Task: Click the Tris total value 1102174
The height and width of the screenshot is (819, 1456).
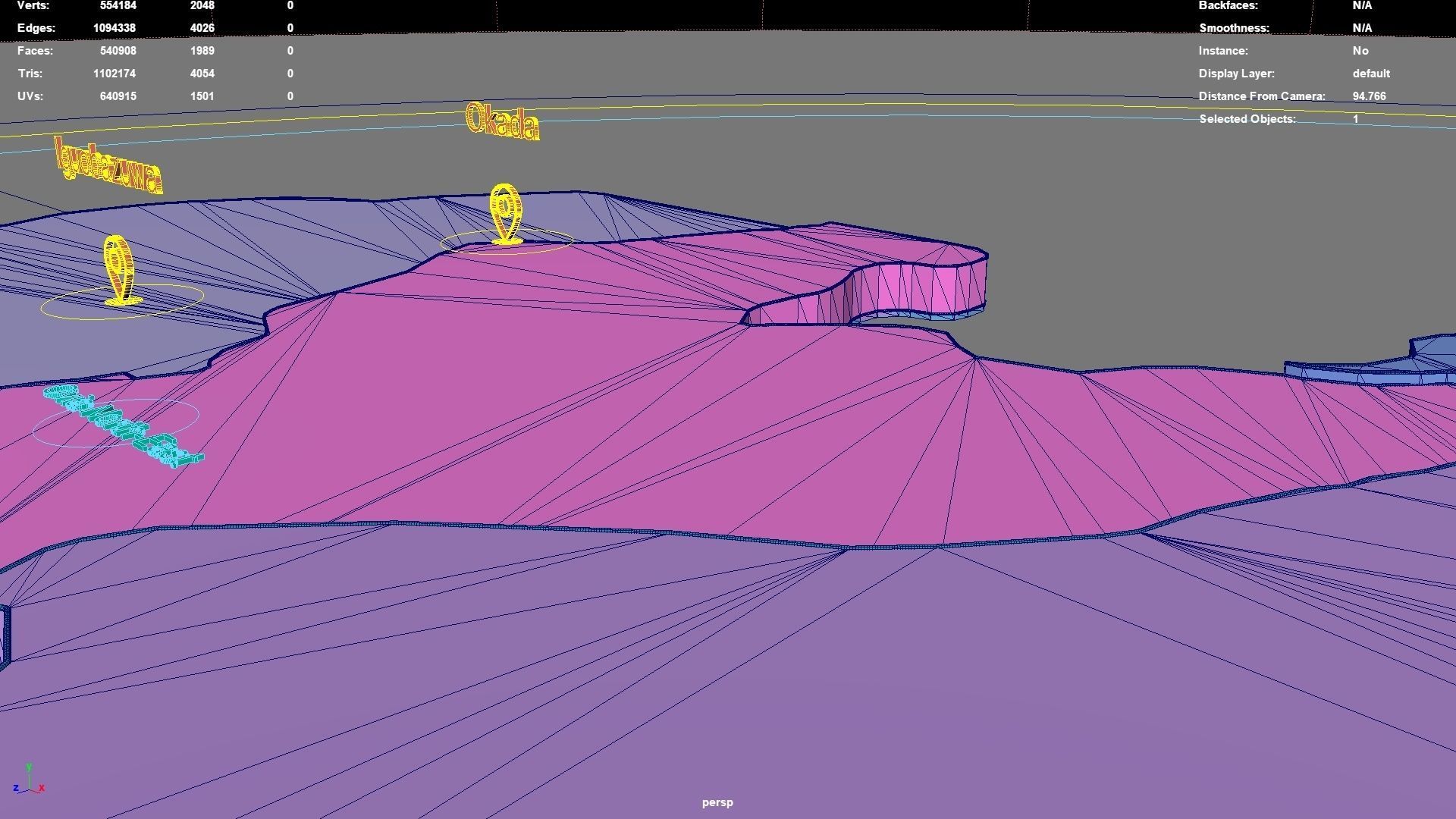Action: (x=114, y=74)
